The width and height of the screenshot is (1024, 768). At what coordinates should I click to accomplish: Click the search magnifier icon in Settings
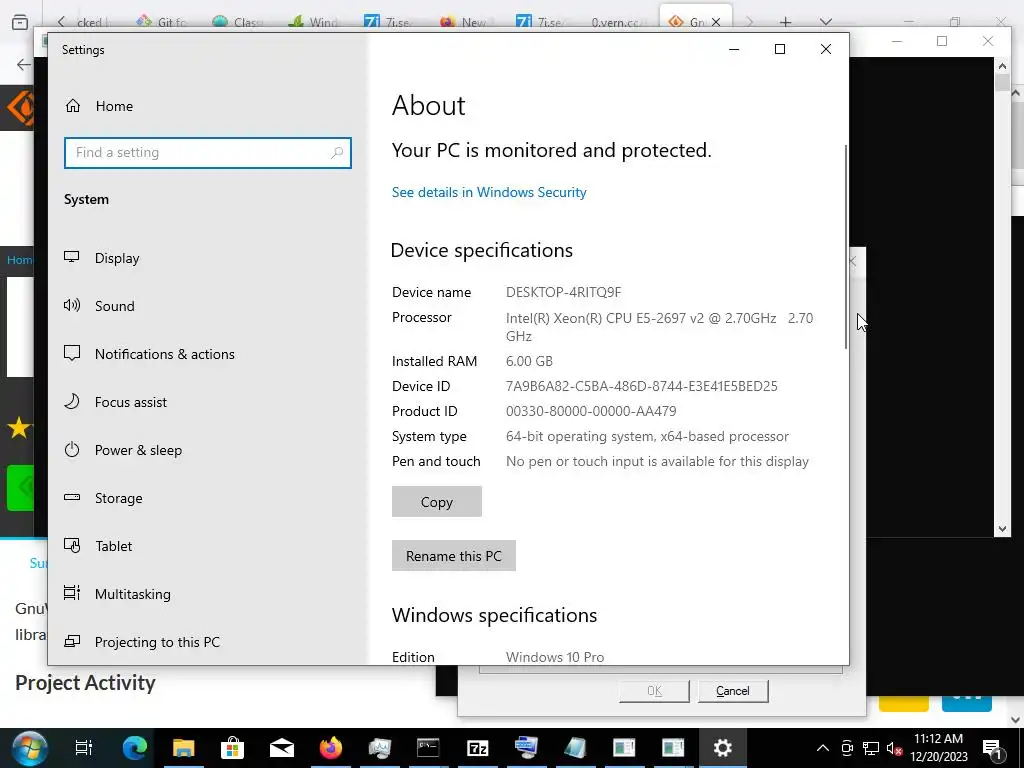336,153
